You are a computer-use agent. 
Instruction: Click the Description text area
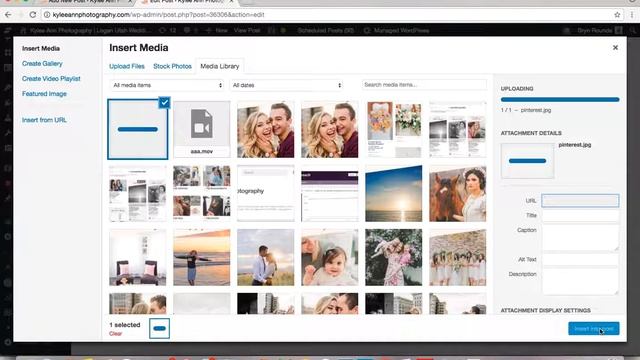[580, 282]
